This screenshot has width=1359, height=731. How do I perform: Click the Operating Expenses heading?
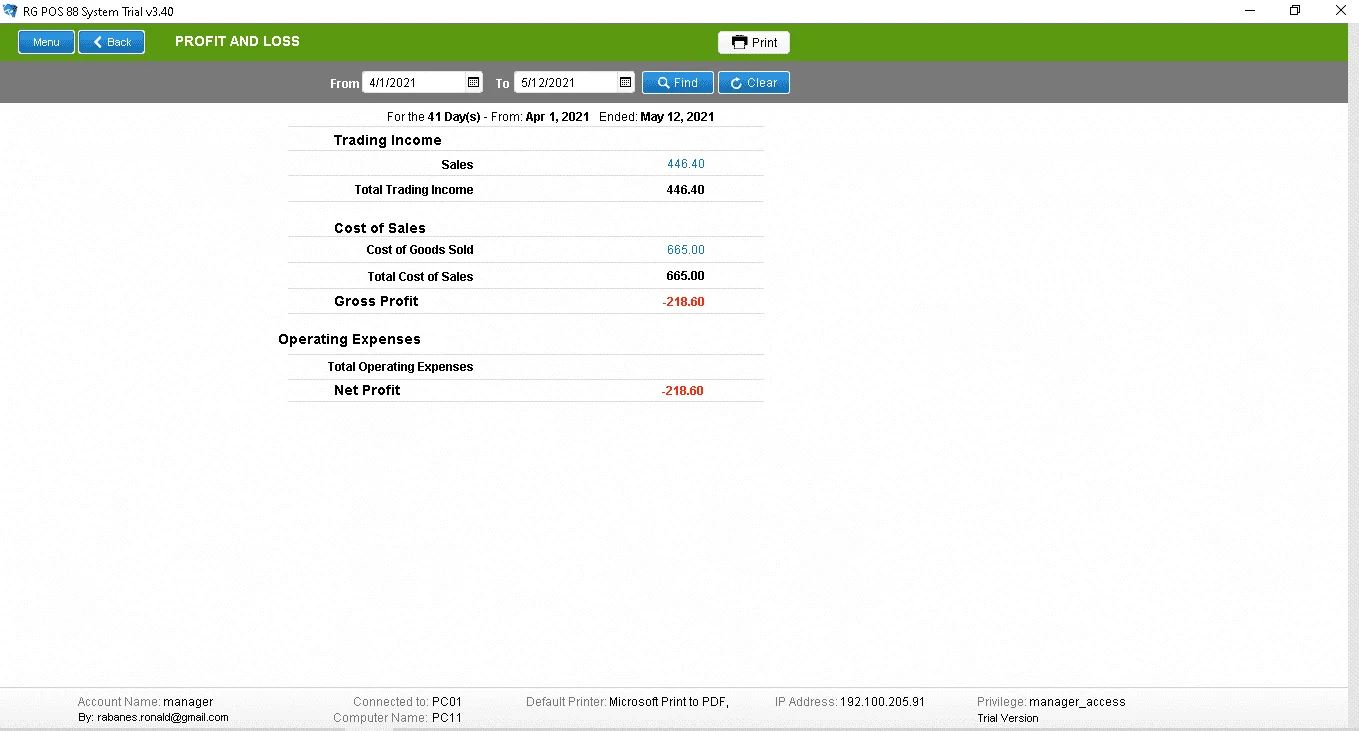[x=349, y=339]
